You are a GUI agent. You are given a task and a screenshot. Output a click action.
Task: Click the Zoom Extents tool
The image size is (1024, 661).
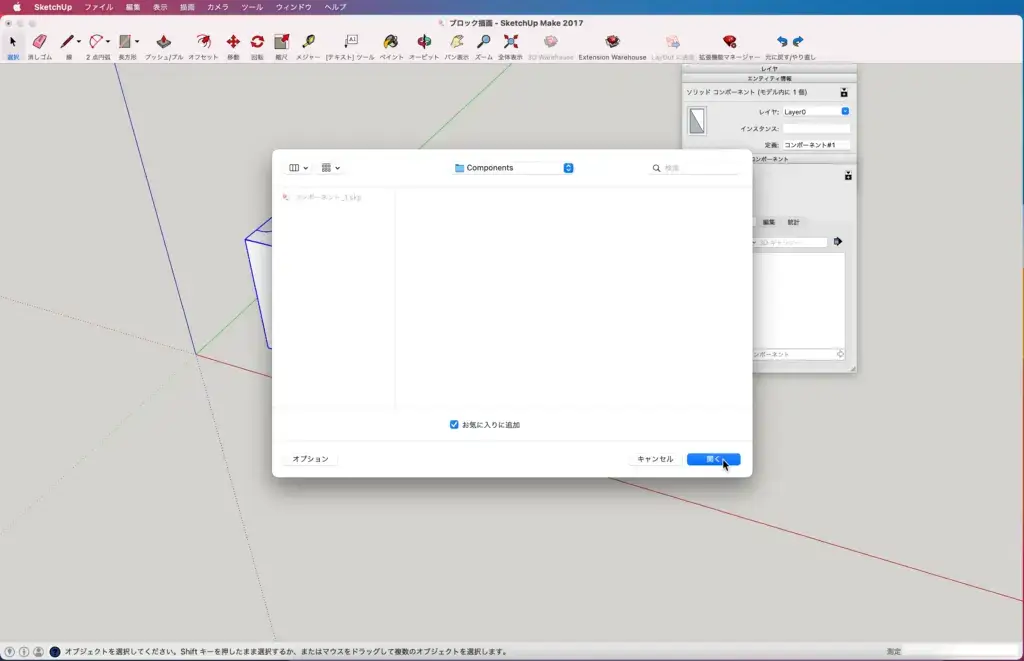click(511, 42)
